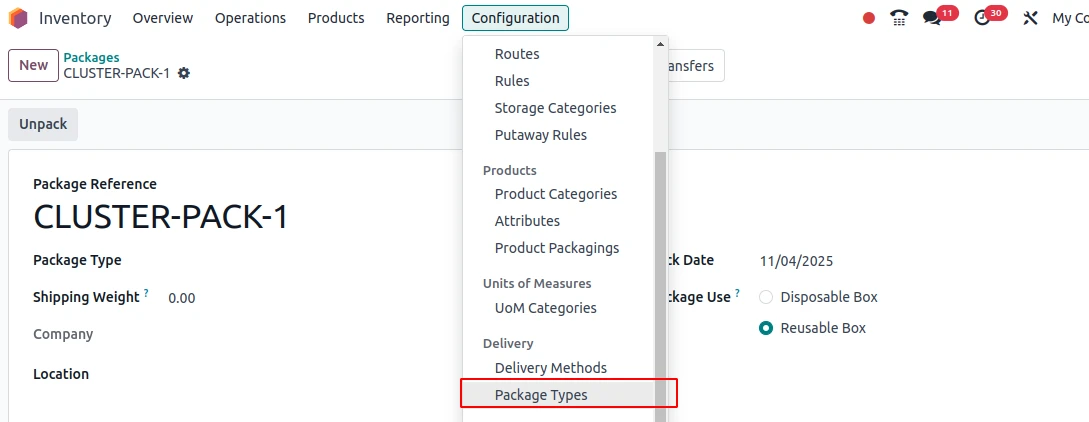Choose Package Types from the menu
Viewport: 1089px width, 422px height.
pyautogui.click(x=541, y=395)
